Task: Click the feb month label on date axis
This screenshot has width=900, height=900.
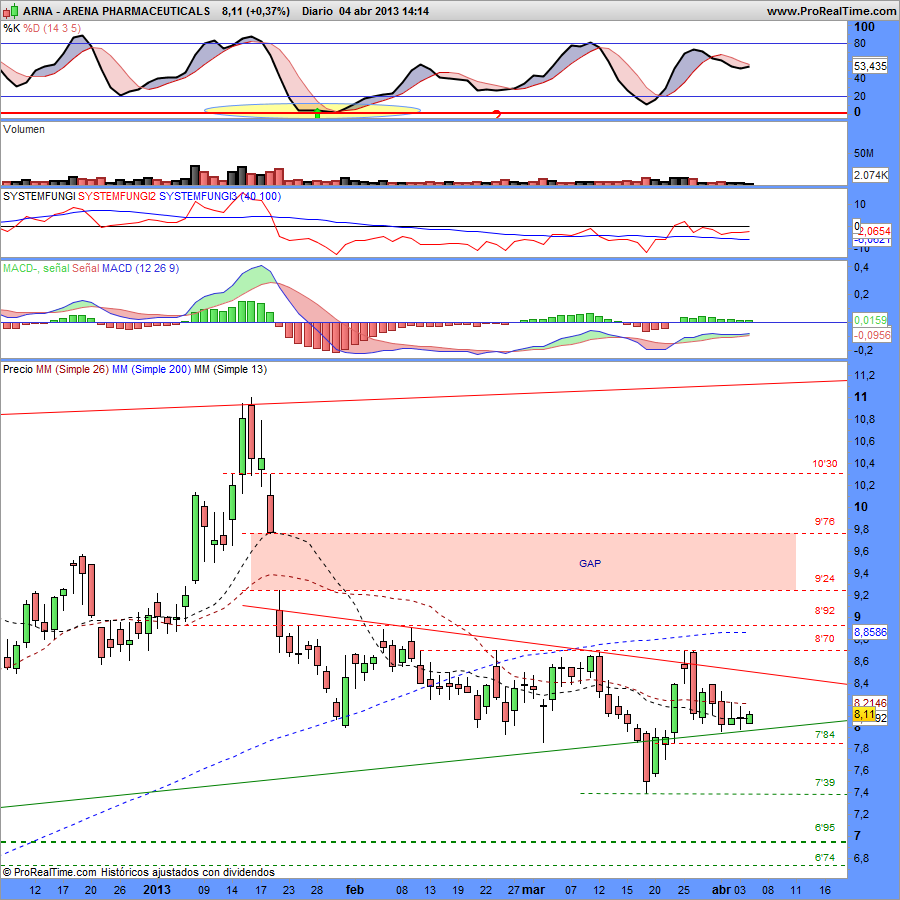Action: [x=355, y=890]
